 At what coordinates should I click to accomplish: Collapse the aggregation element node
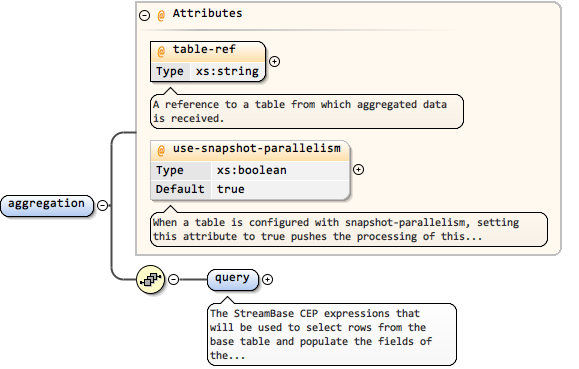(103, 205)
